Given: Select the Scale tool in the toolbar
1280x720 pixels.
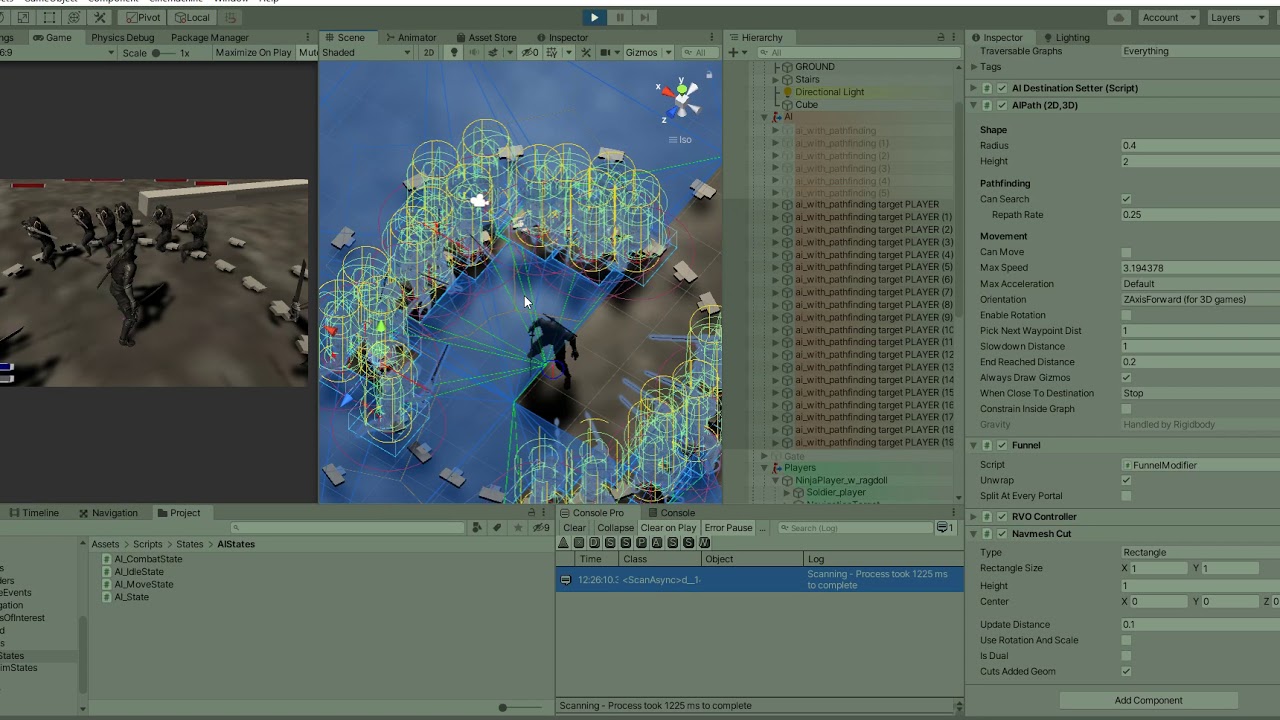Looking at the screenshot, I should (23, 17).
